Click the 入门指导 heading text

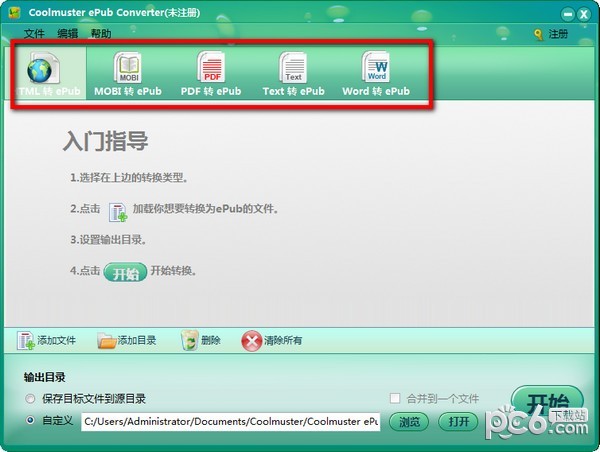click(x=106, y=141)
